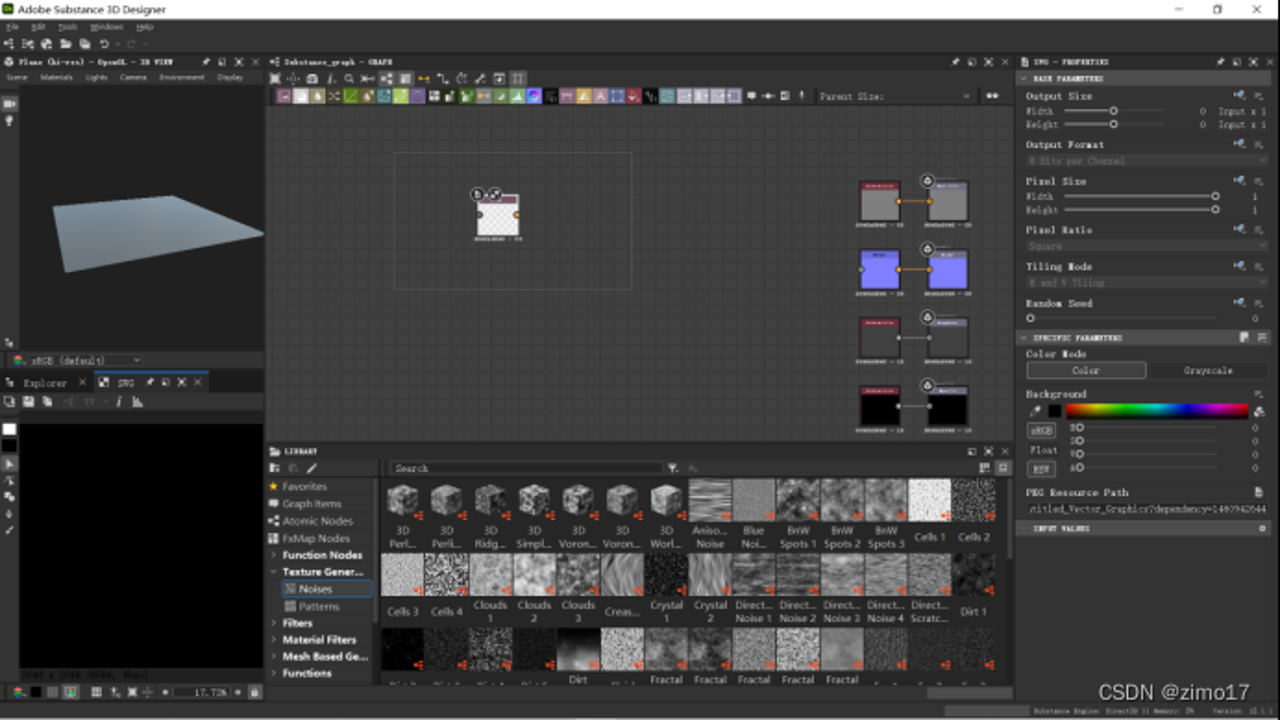Click link icon next to Parent Size
The image size is (1280, 720).
point(992,96)
